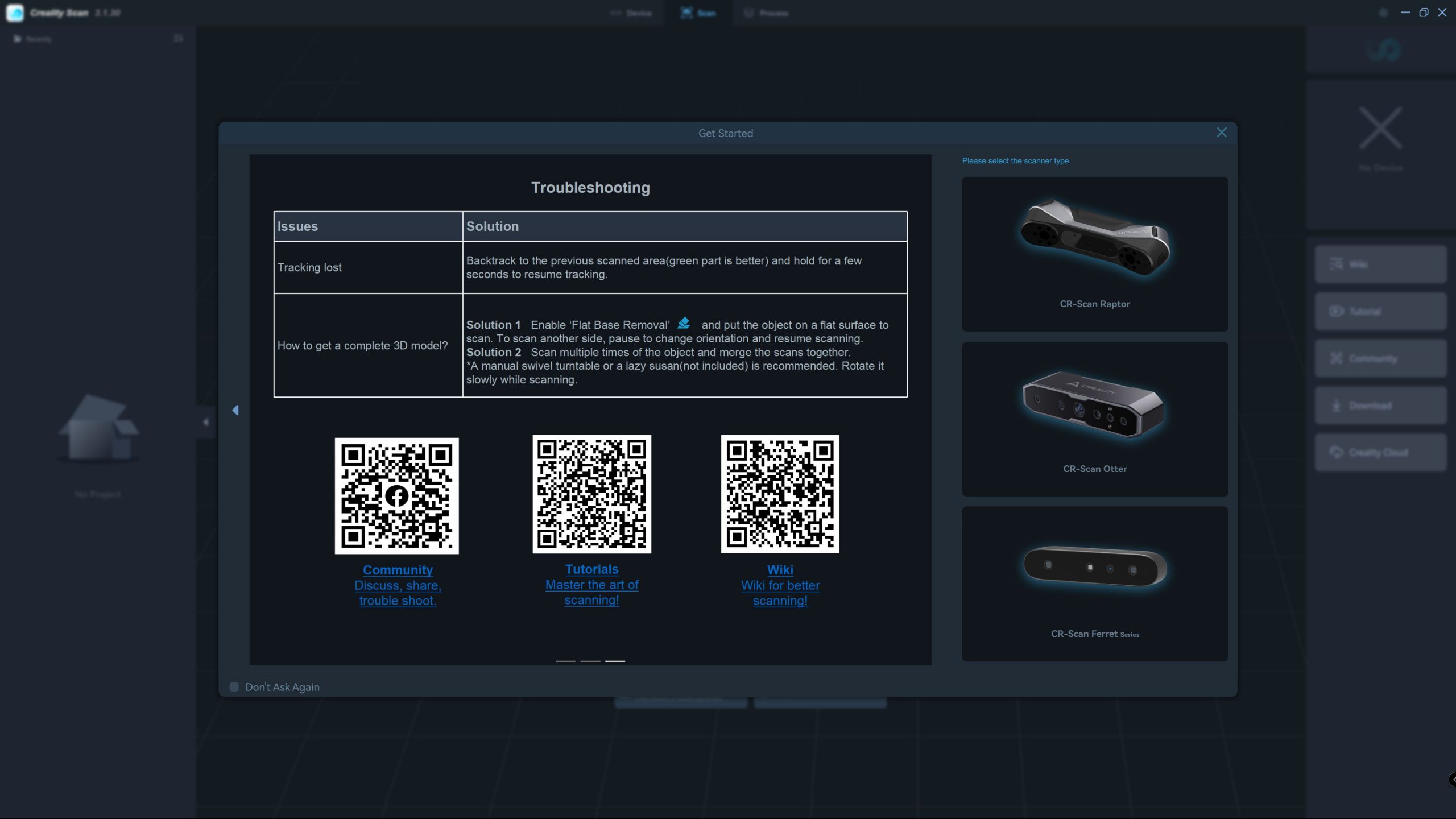Click the empty box No Project icon
This screenshot has height=819, width=1456.
tap(98, 428)
